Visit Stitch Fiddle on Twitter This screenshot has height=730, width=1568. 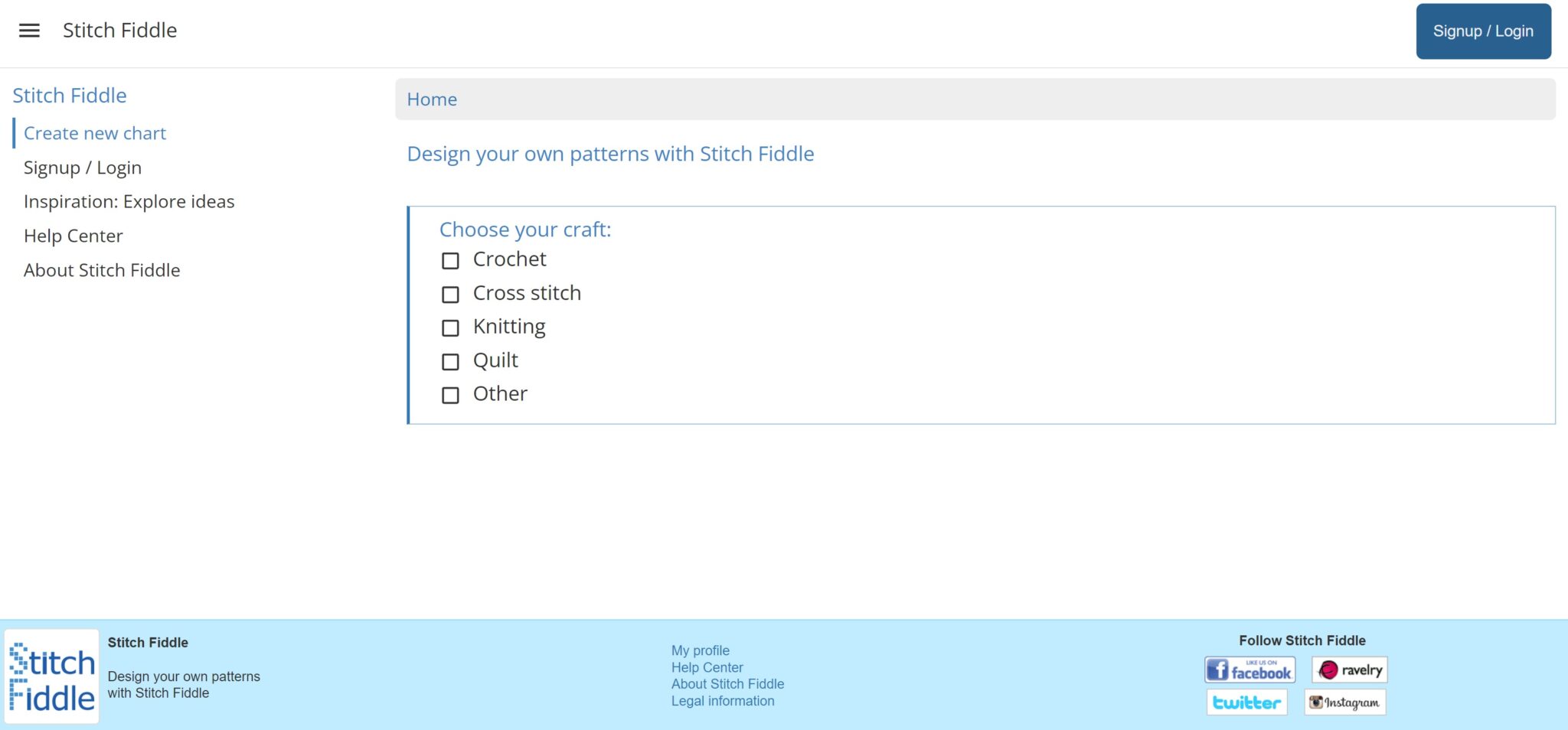click(x=1246, y=701)
